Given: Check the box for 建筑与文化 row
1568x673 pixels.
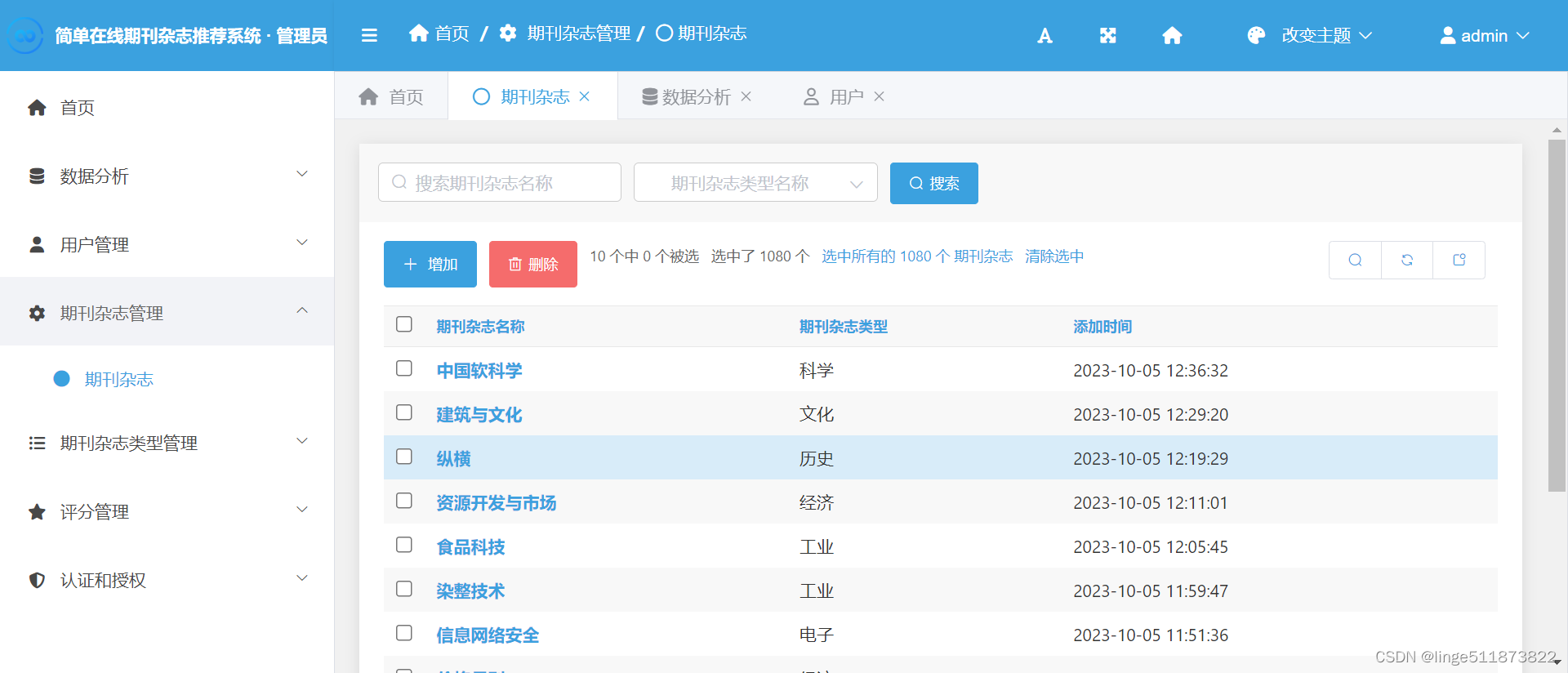Looking at the screenshot, I should coord(404,412).
